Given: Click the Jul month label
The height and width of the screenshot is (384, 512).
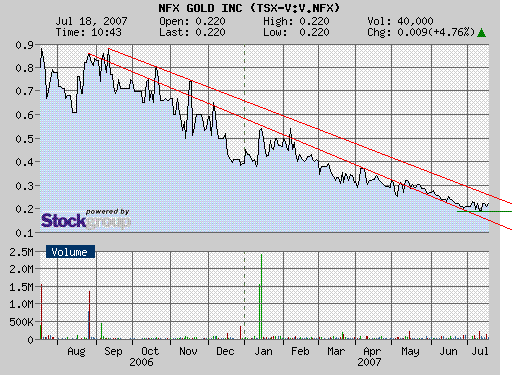Looking at the screenshot, I should point(480,351).
